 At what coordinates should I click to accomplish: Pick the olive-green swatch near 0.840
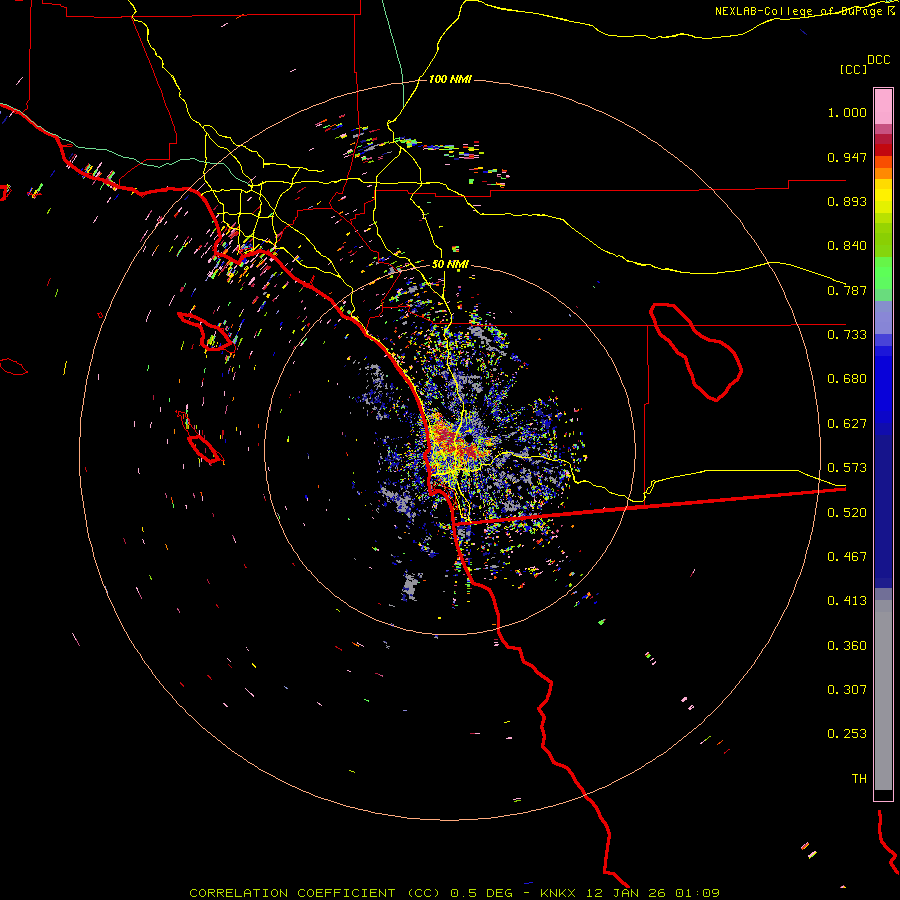click(883, 239)
